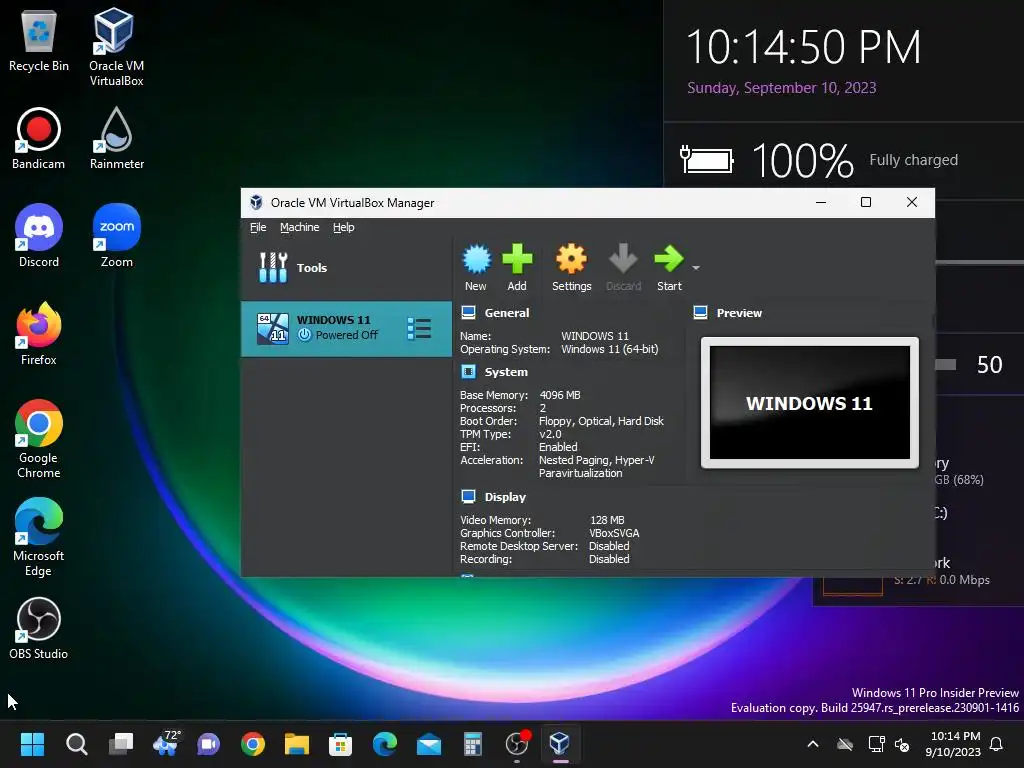This screenshot has height=768, width=1024.
Task: Open the Mail app from the taskbar
Action: pyautogui.click(x=429, y=744)
